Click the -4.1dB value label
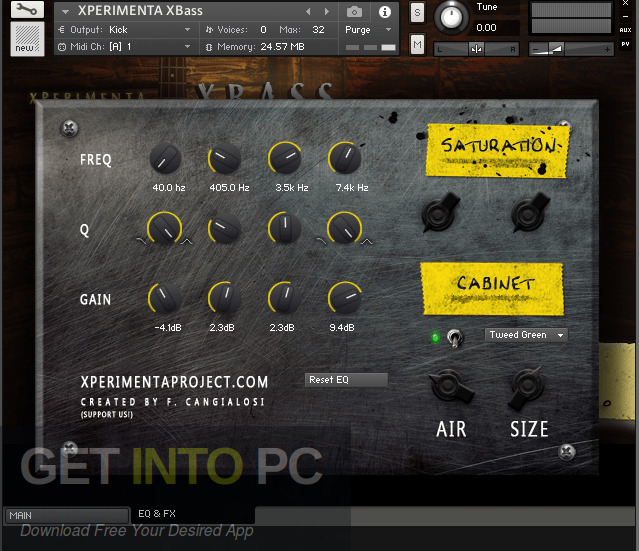This screenshot has height=551, width=639. 168,328
